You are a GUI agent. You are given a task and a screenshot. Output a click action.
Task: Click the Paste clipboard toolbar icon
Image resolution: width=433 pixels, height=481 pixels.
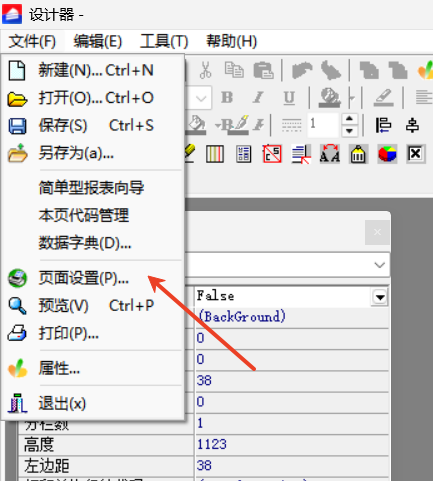point(263,70)
